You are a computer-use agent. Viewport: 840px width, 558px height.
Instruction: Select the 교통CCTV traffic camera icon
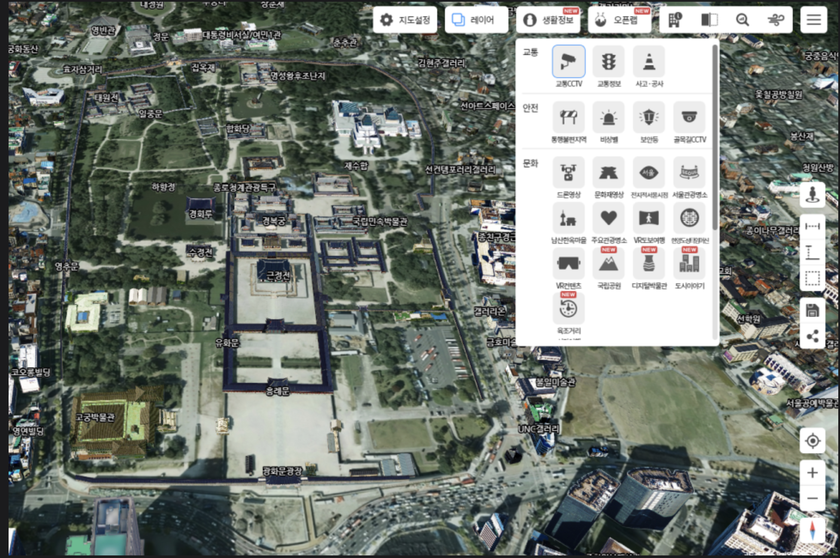568,62
